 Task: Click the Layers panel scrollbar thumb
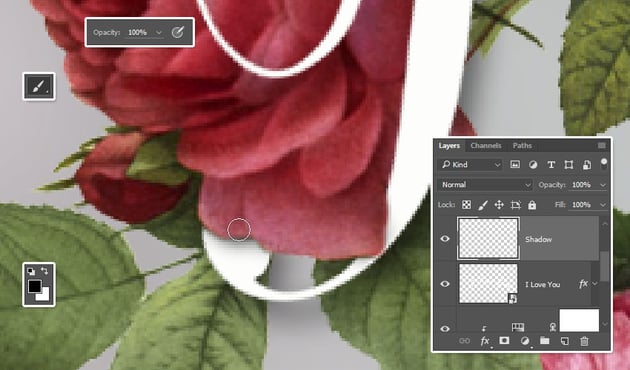604,266
